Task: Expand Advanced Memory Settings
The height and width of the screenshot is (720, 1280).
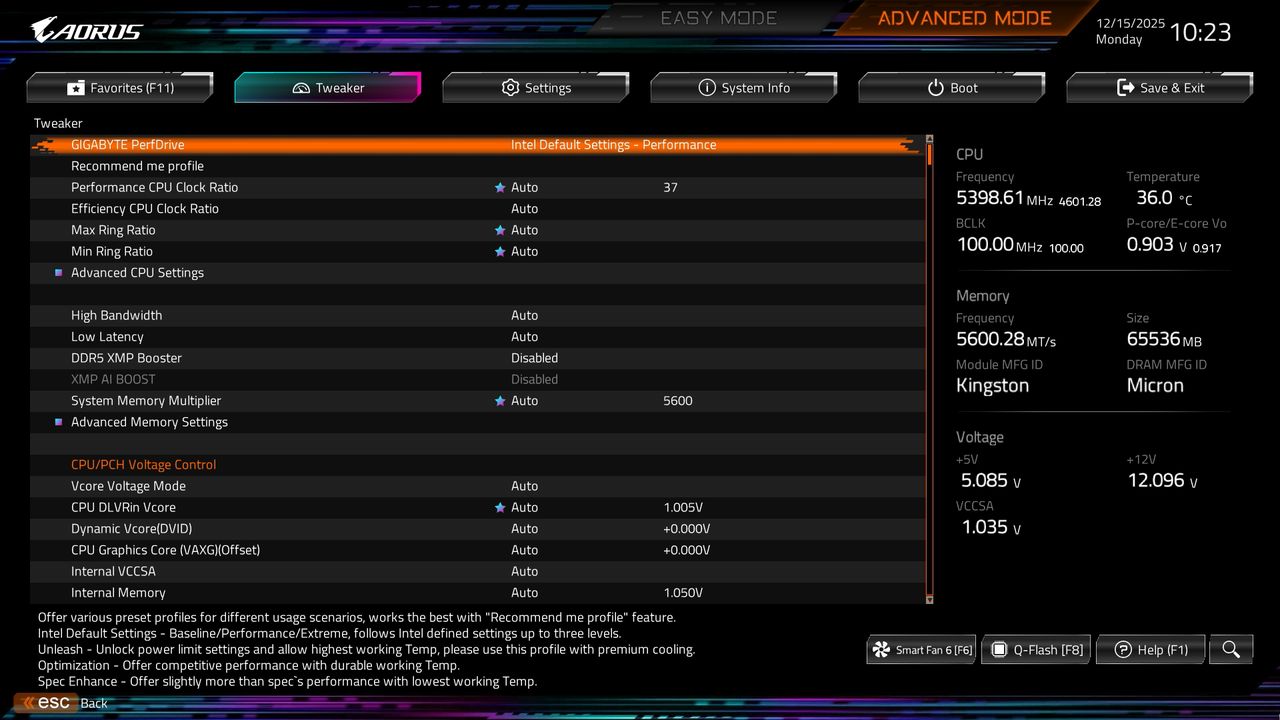Action: (x=148, y=422)
